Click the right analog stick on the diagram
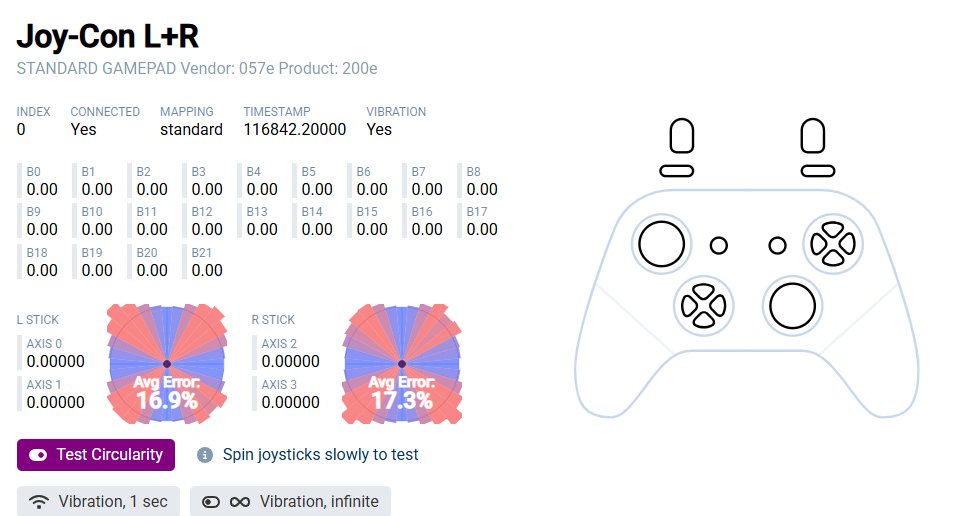 791,305
